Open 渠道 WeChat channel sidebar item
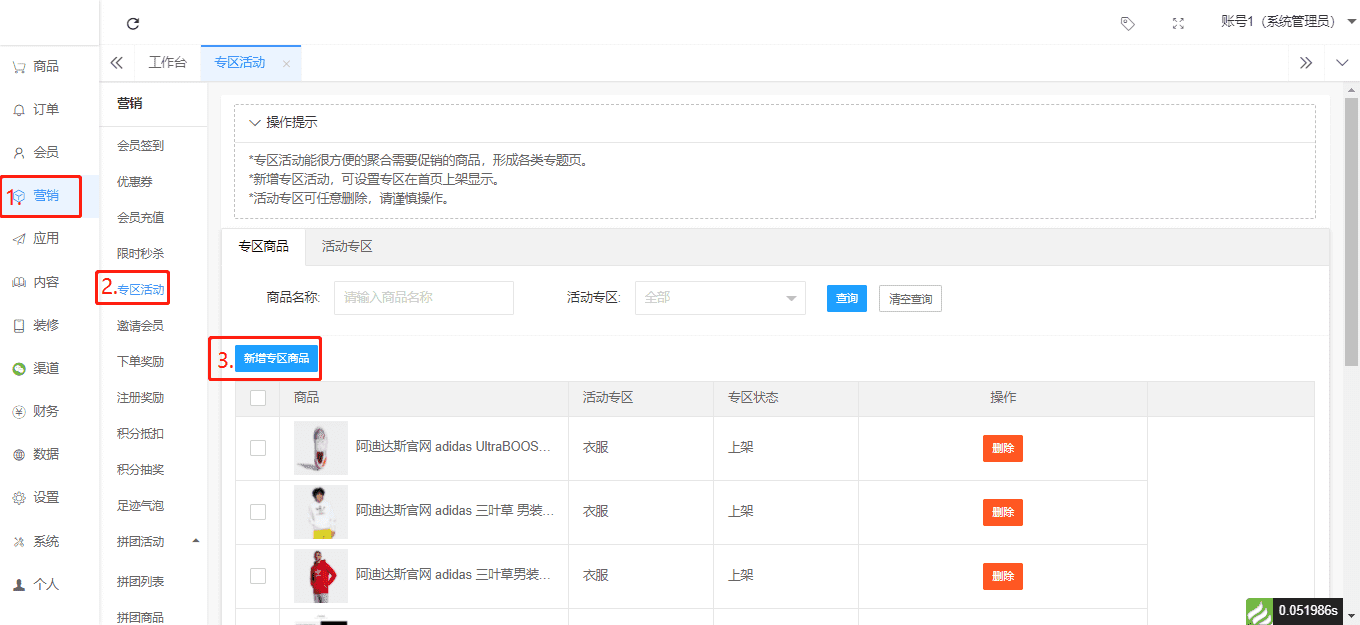 [45, 368]
